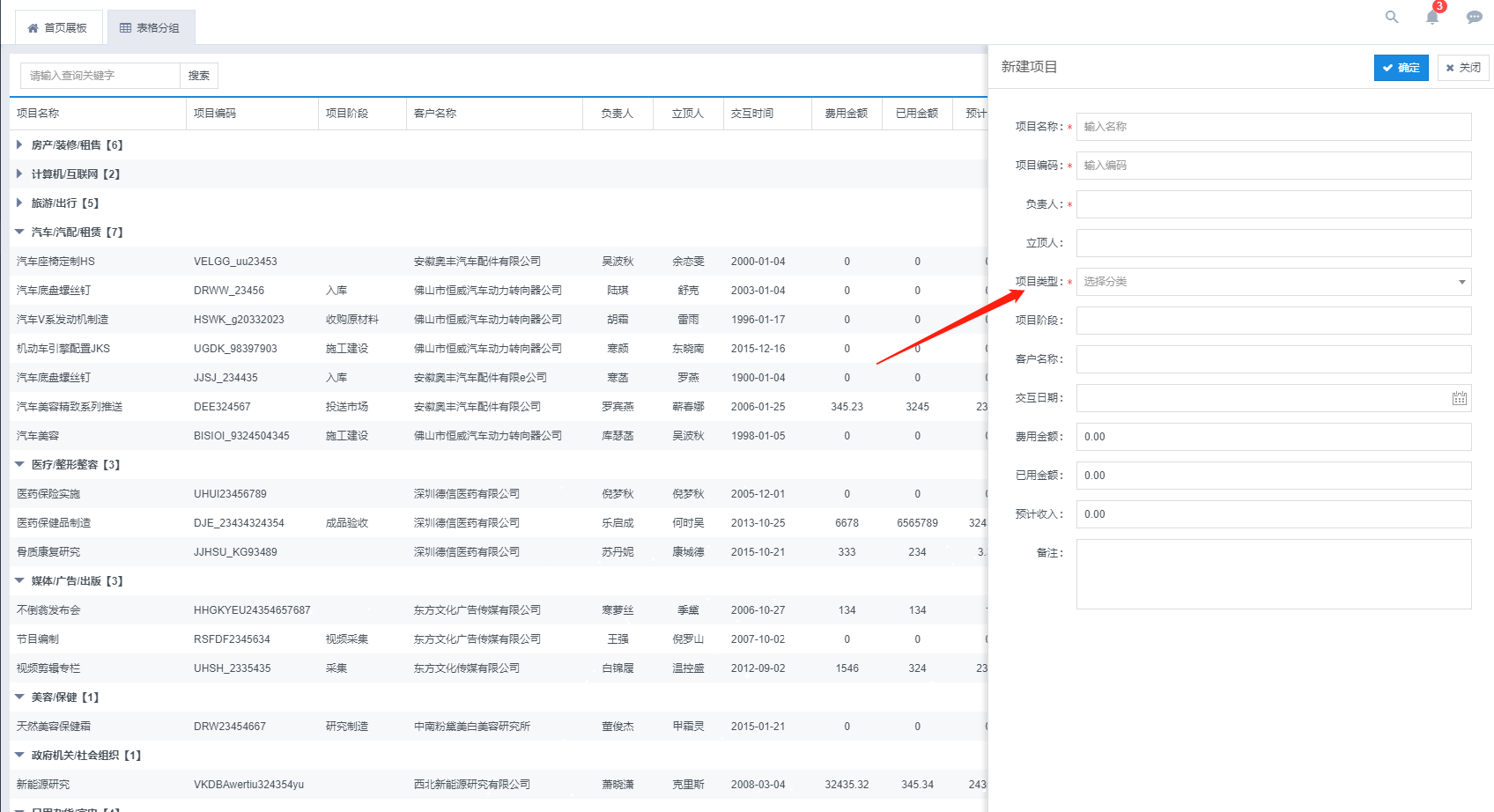The image size is (1494, 812).
Task: Expand the 计算机/互联网 [2] group
Action: coord(19,173)
